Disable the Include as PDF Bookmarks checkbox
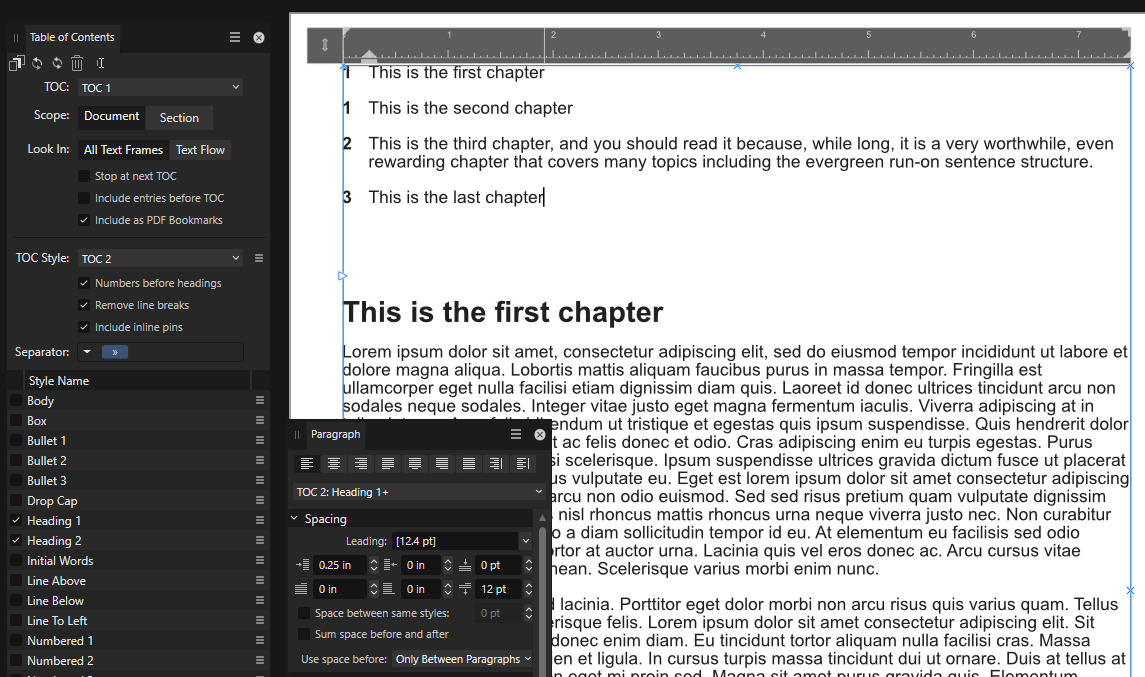The width and height of the screenshot is (1145, 677). pyautogui.click(x=84, y=220)
